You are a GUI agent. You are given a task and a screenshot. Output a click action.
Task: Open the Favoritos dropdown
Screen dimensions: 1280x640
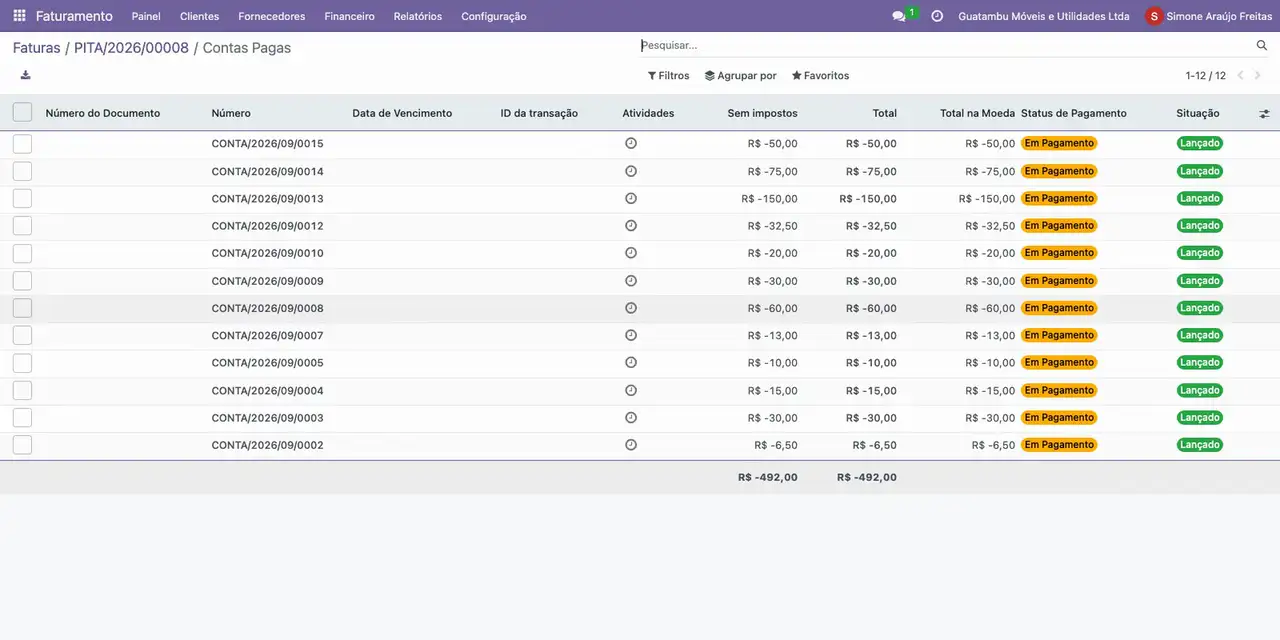820,75
